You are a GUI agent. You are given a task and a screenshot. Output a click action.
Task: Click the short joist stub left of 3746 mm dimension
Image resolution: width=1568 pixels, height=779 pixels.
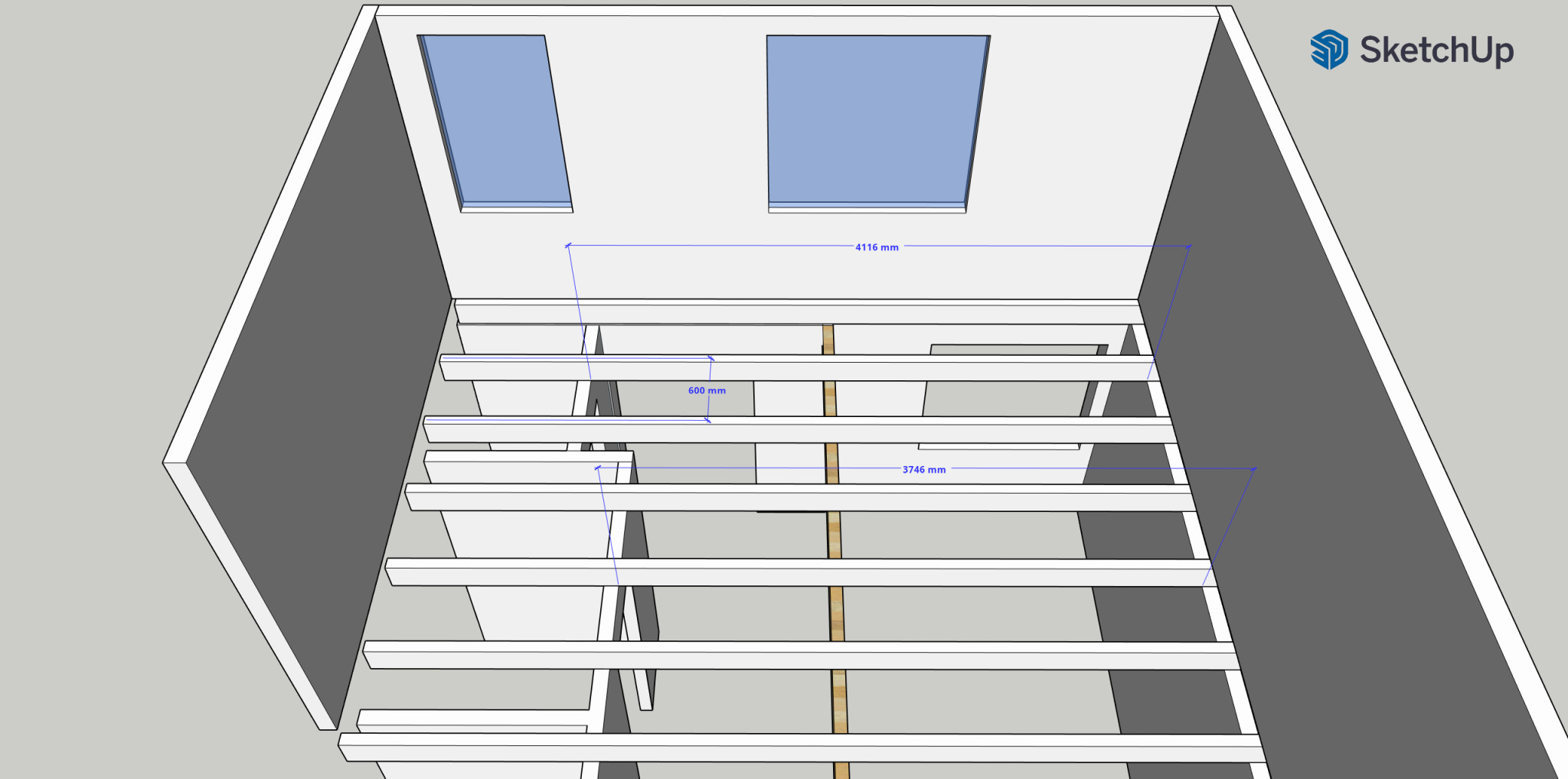tap(528, 467)
